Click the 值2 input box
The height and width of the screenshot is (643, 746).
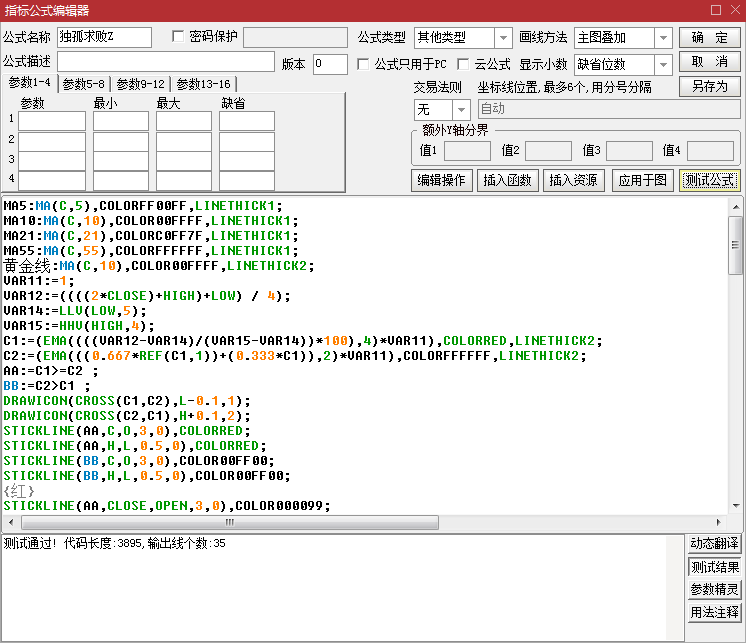548,151
